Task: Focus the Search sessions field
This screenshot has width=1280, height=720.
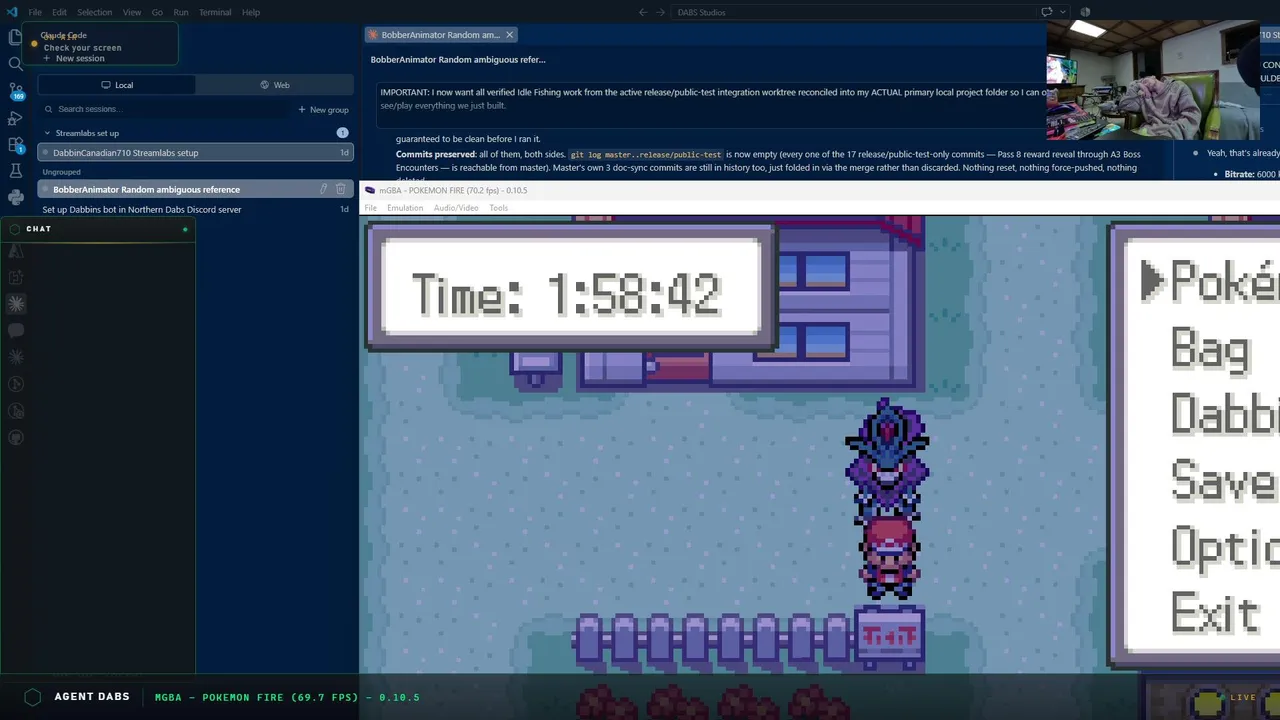Action: [x=165, y=109]
